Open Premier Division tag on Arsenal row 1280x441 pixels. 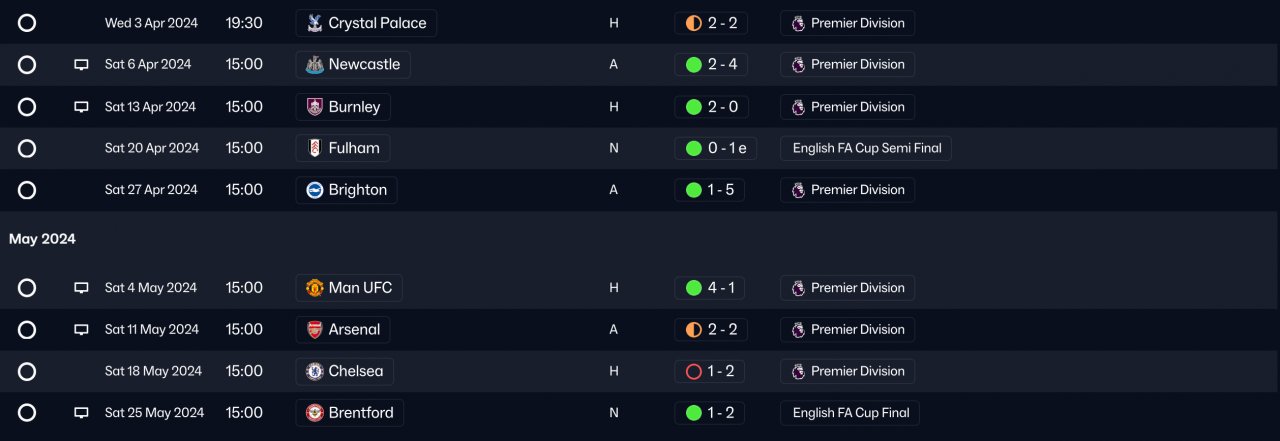(x=847, y=330)
